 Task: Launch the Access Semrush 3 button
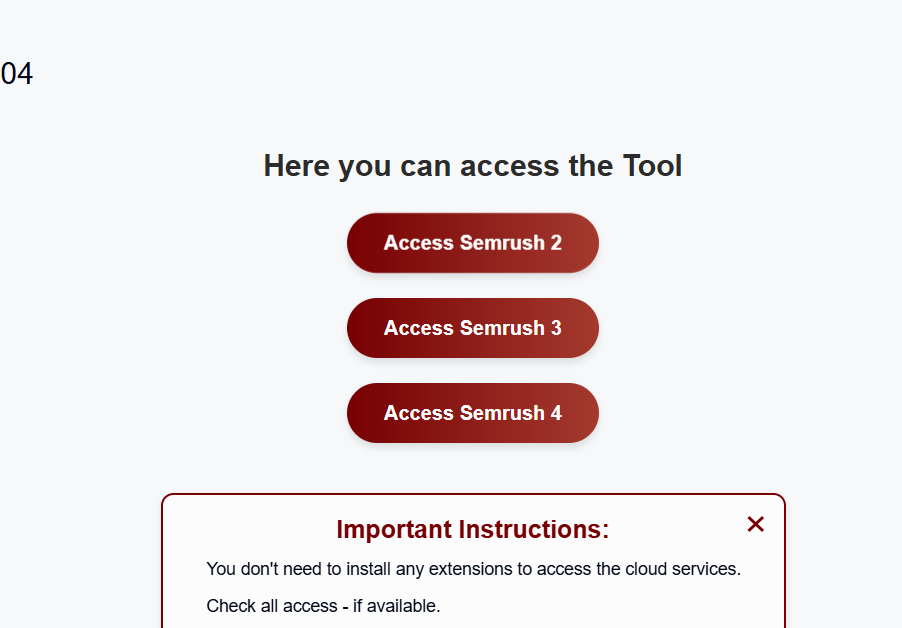473,328
